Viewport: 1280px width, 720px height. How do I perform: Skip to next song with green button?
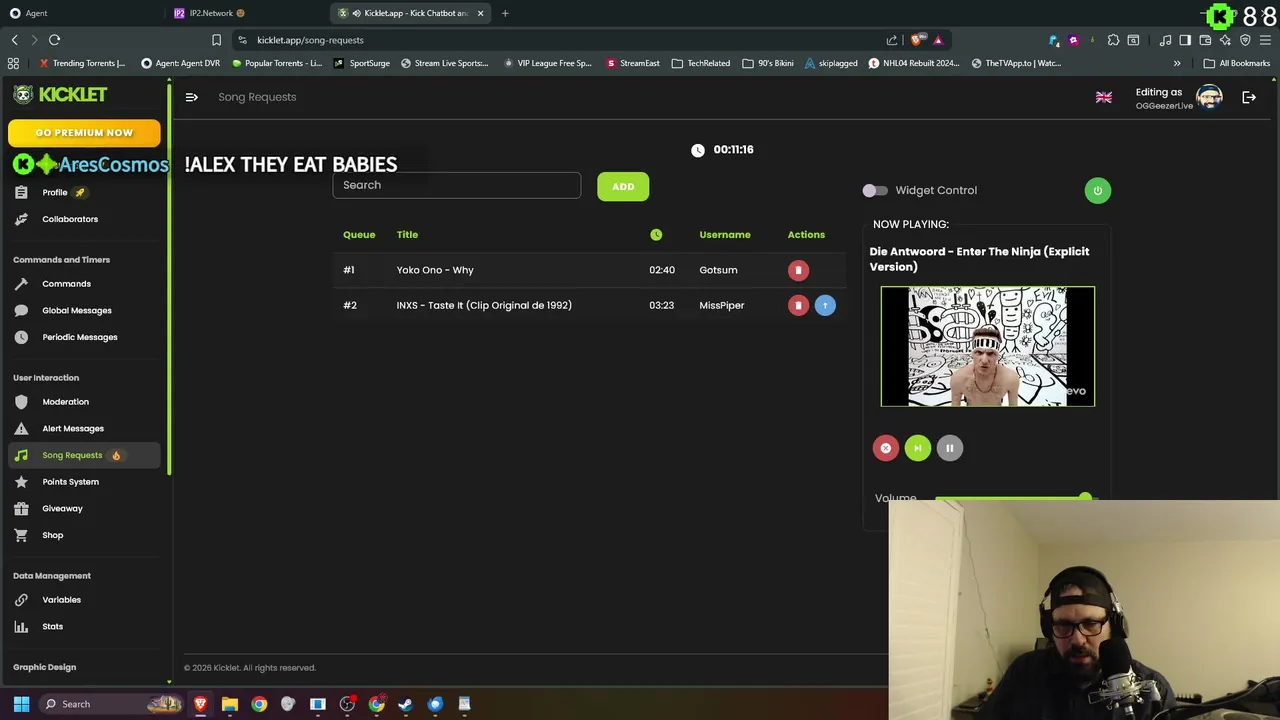point(917,448)
